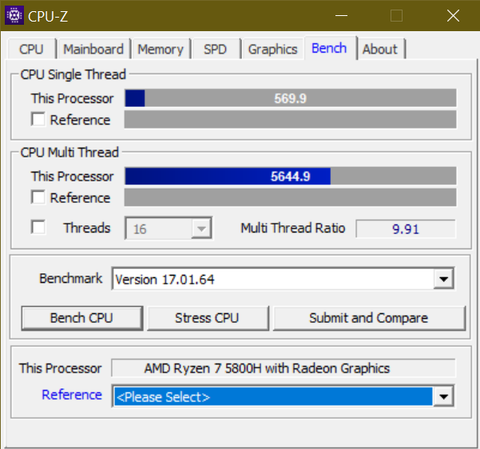Close the CPU-Z window
The width and height of the screenshot is (480, 449).
pos(453,15)
